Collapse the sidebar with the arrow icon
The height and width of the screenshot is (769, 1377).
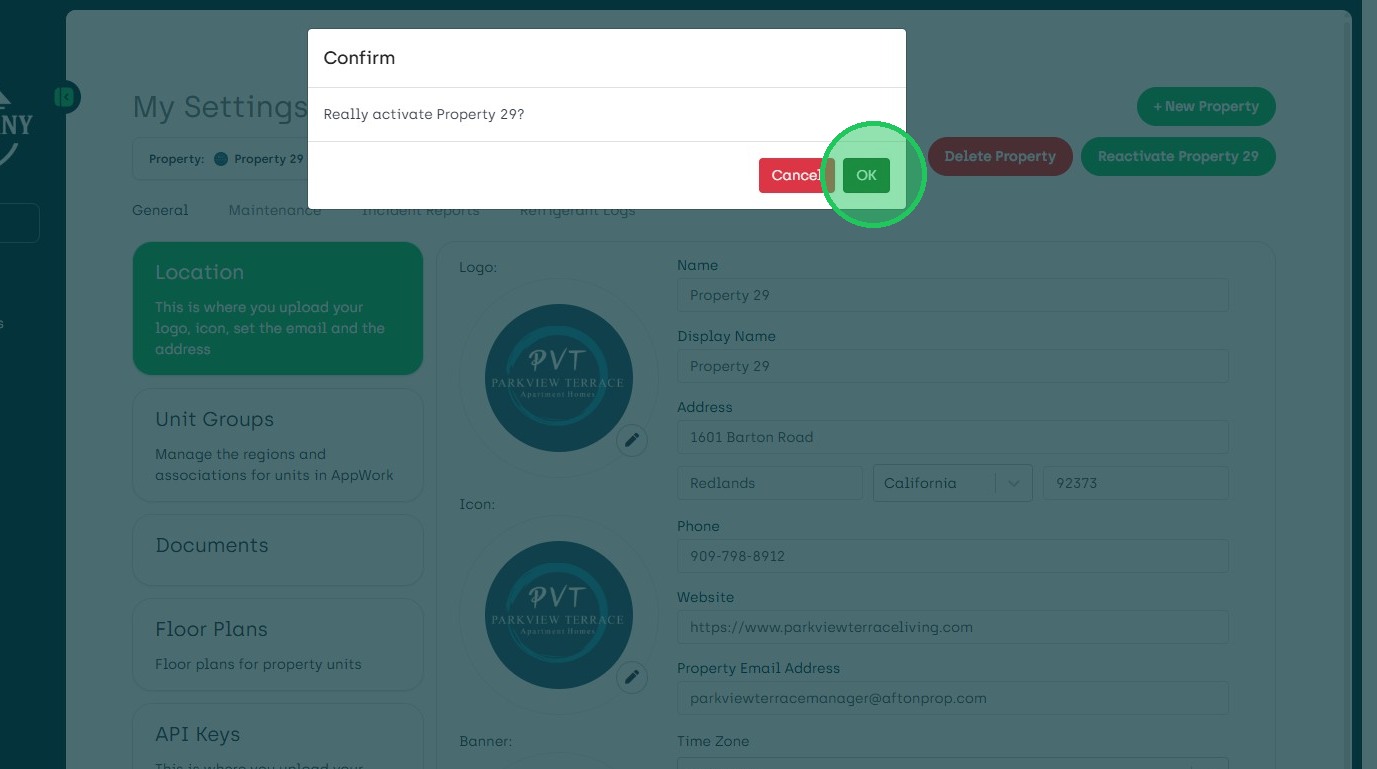point(65,97)
